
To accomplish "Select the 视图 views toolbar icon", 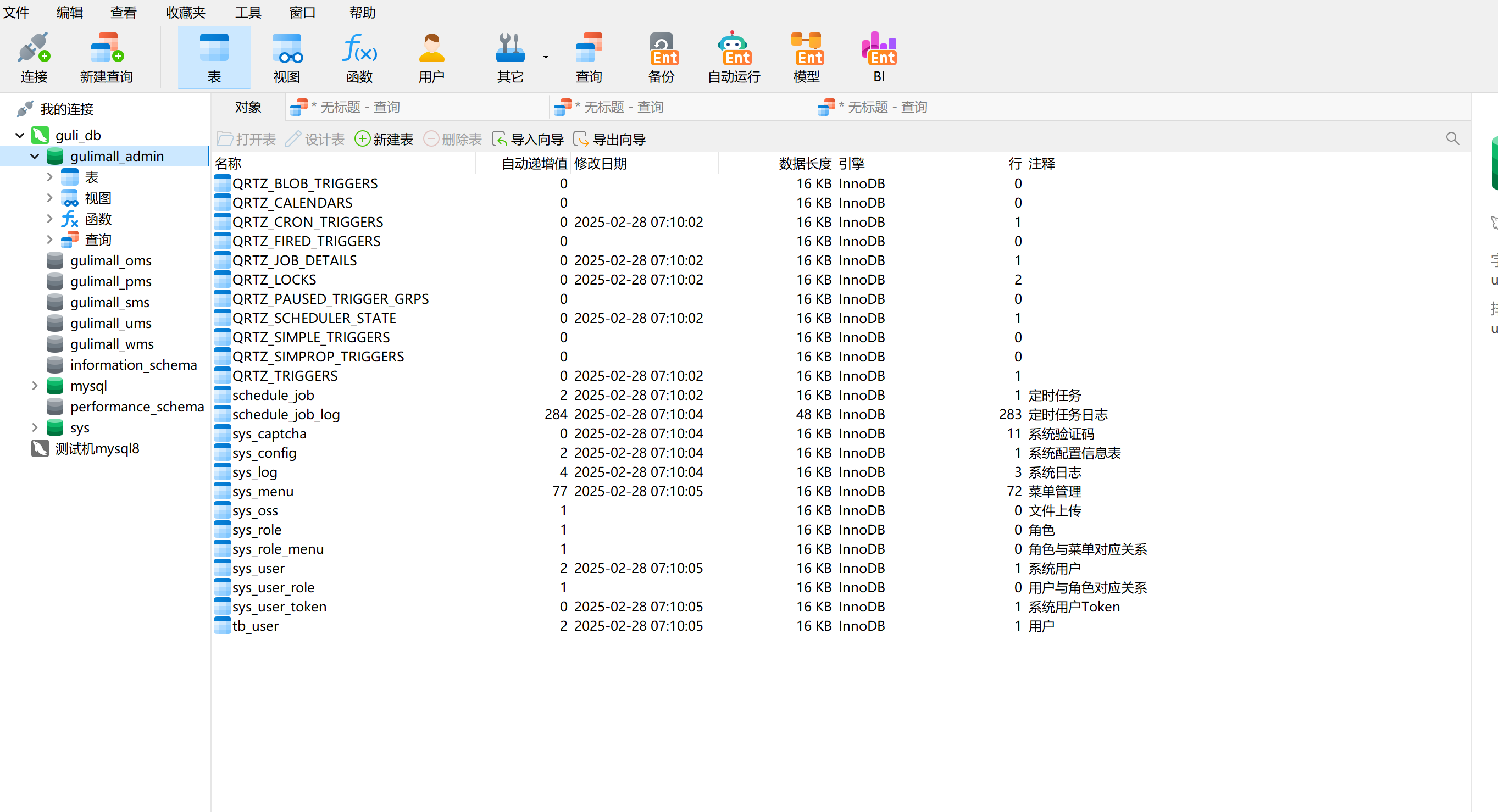I will coord(287,49).
